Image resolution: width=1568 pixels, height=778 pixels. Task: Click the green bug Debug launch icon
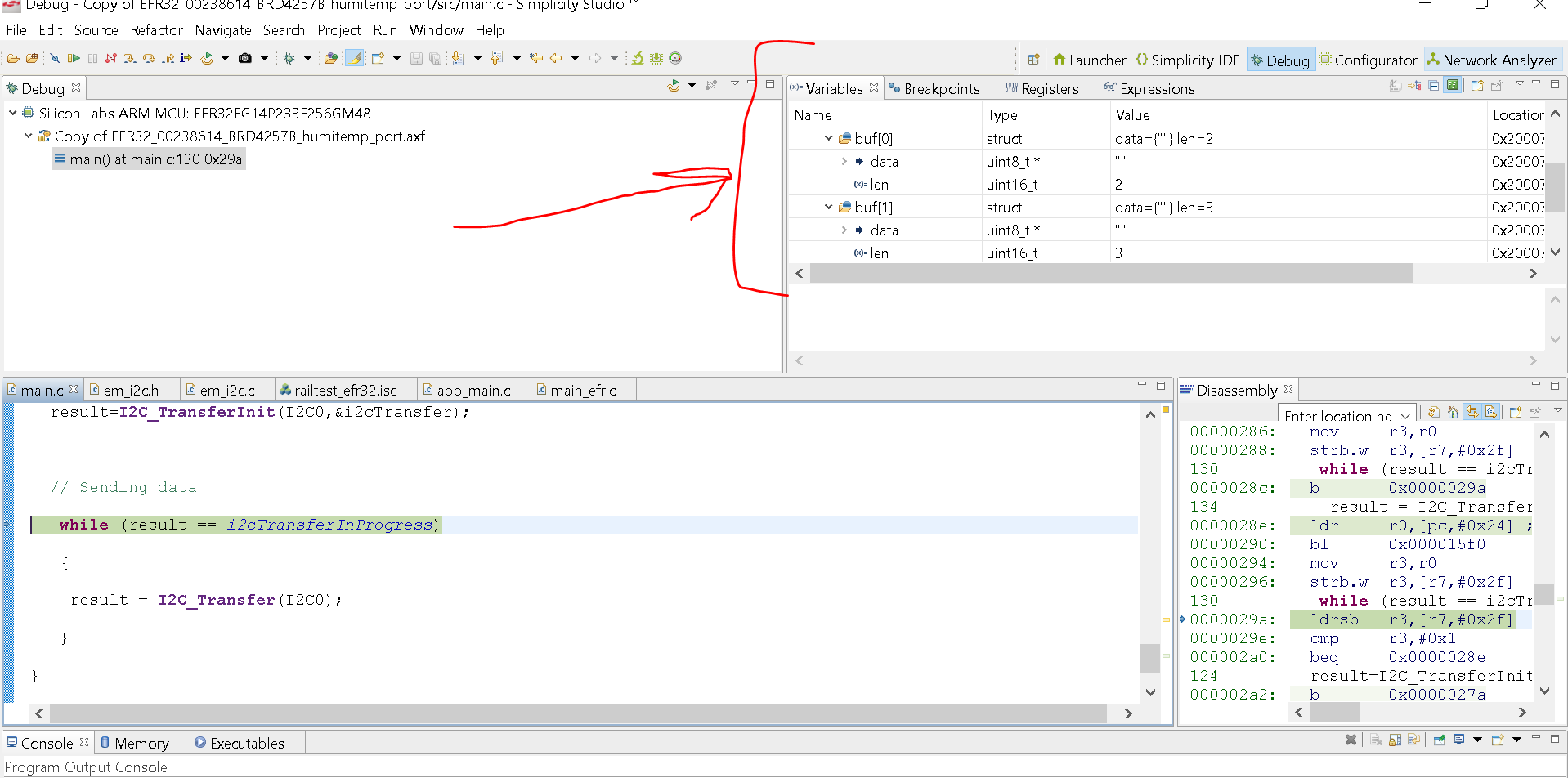(x=289, y=58)
